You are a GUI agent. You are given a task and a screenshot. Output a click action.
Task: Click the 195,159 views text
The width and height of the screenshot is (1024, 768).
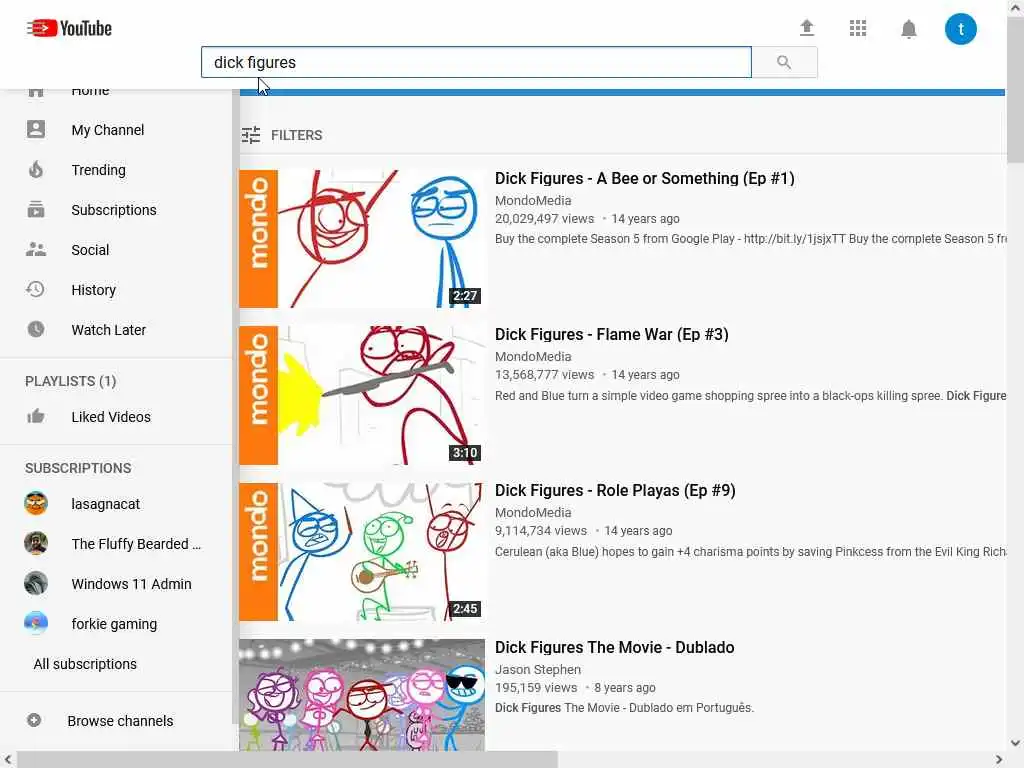(536, 688)
